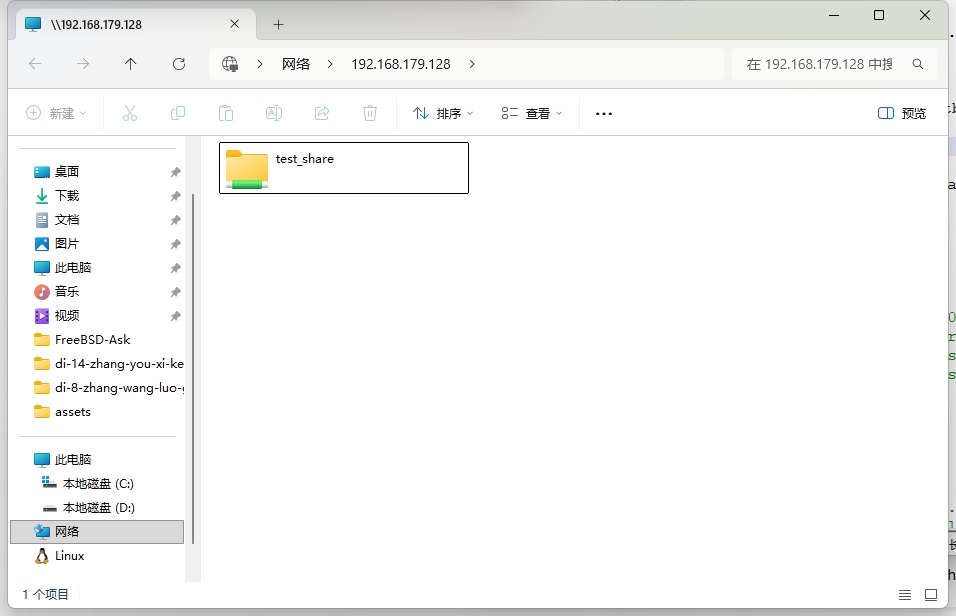Add a new tab with plus button
The width and height of the screenshot is (956, 616).
[279, 24]
